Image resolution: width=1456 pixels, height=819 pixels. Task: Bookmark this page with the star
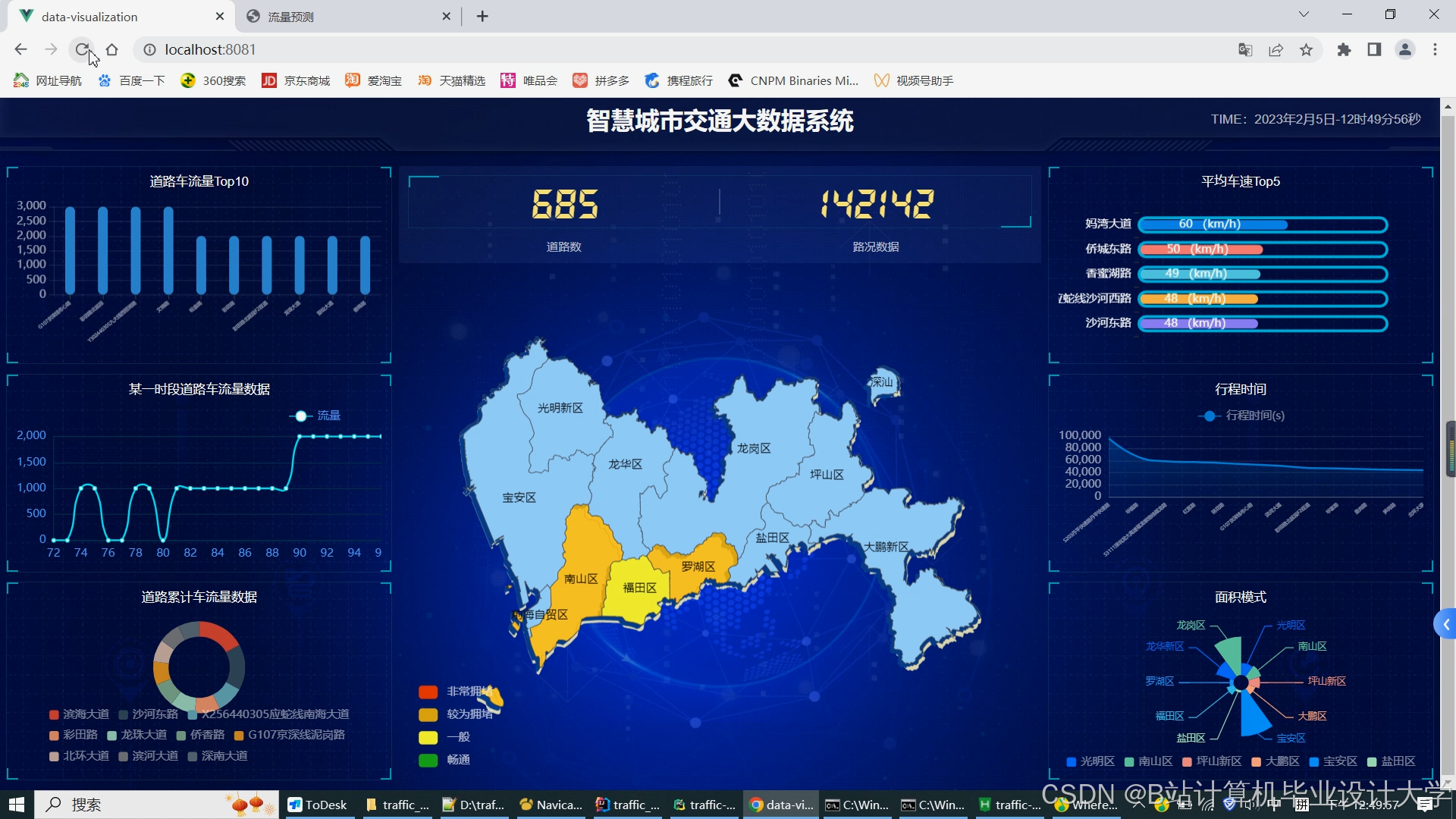tap(1306, 49)
